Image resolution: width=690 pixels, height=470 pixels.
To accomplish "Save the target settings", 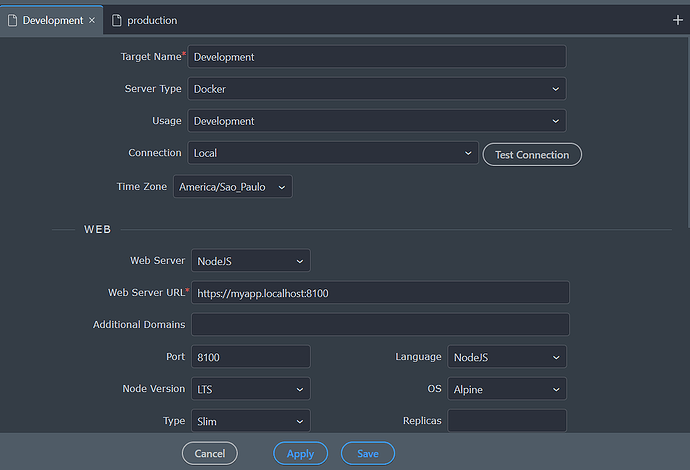I will 367,453.
